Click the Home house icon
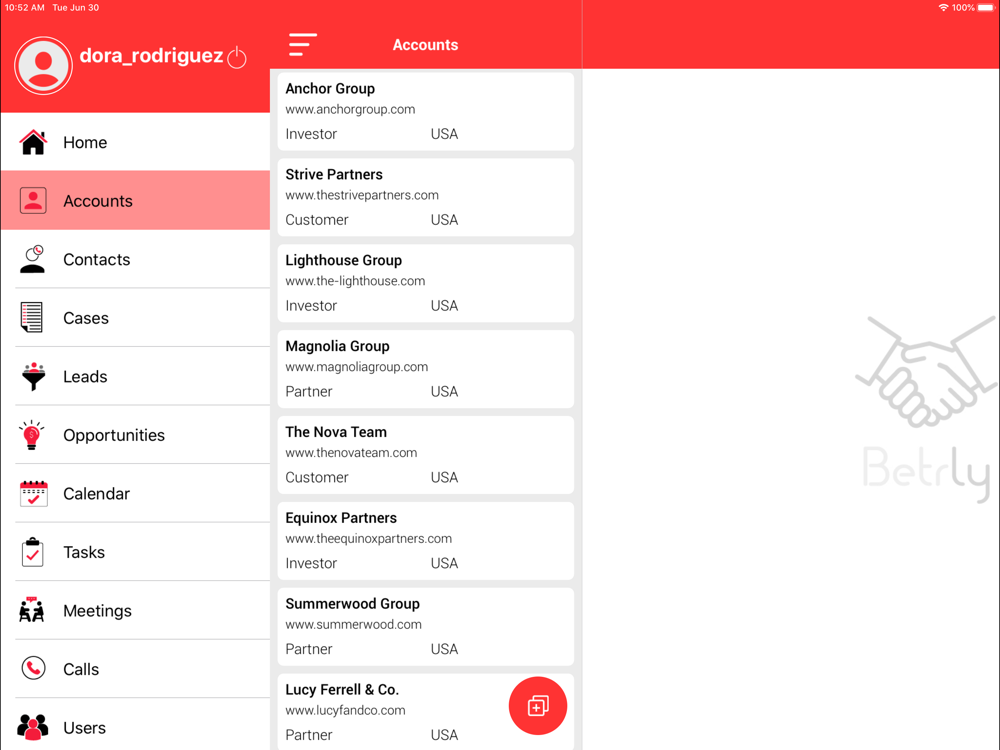1000x750 pixels. click(x=33, y=142)
